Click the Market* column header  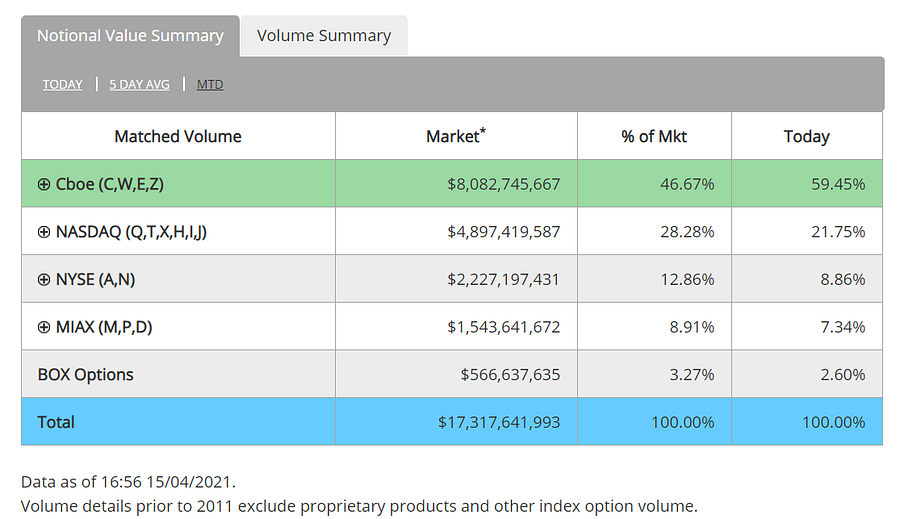[456, 136]
